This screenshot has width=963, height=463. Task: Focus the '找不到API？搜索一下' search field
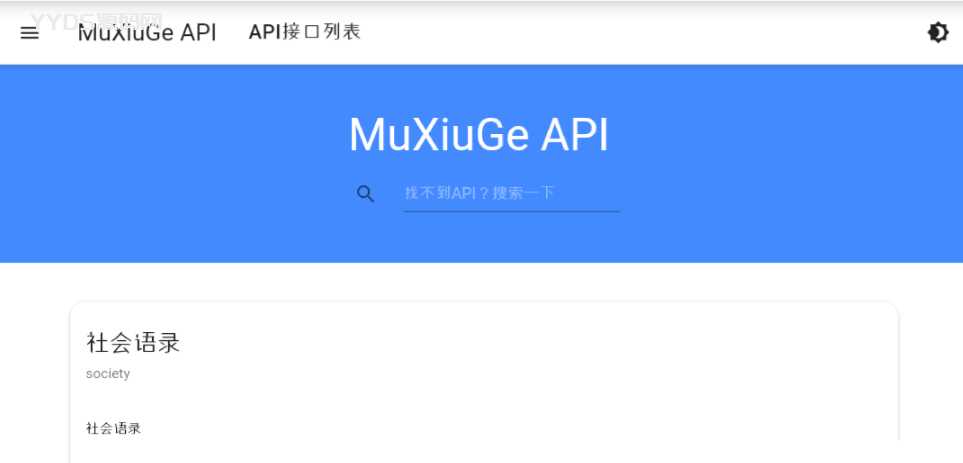(x=510, y=193)
